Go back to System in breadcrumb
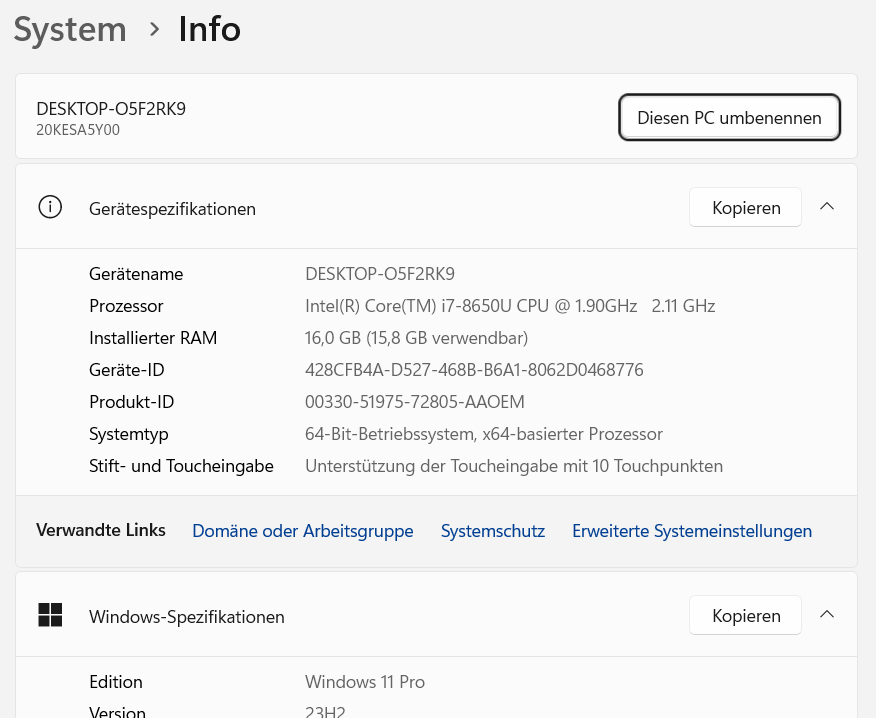876x718 pixels. 70,29
